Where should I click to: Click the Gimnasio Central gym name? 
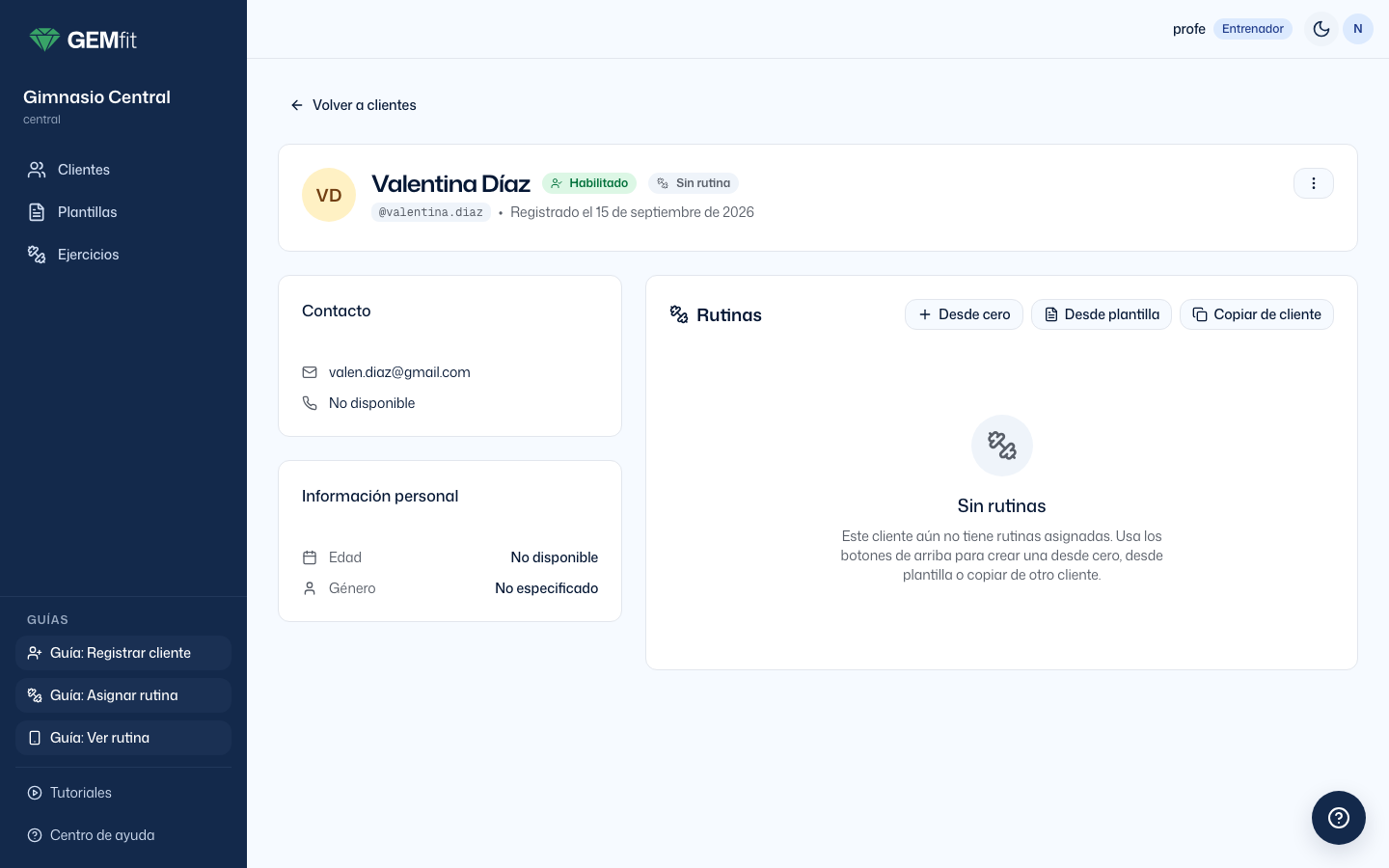pyautogui.click(x=96, y=97)
